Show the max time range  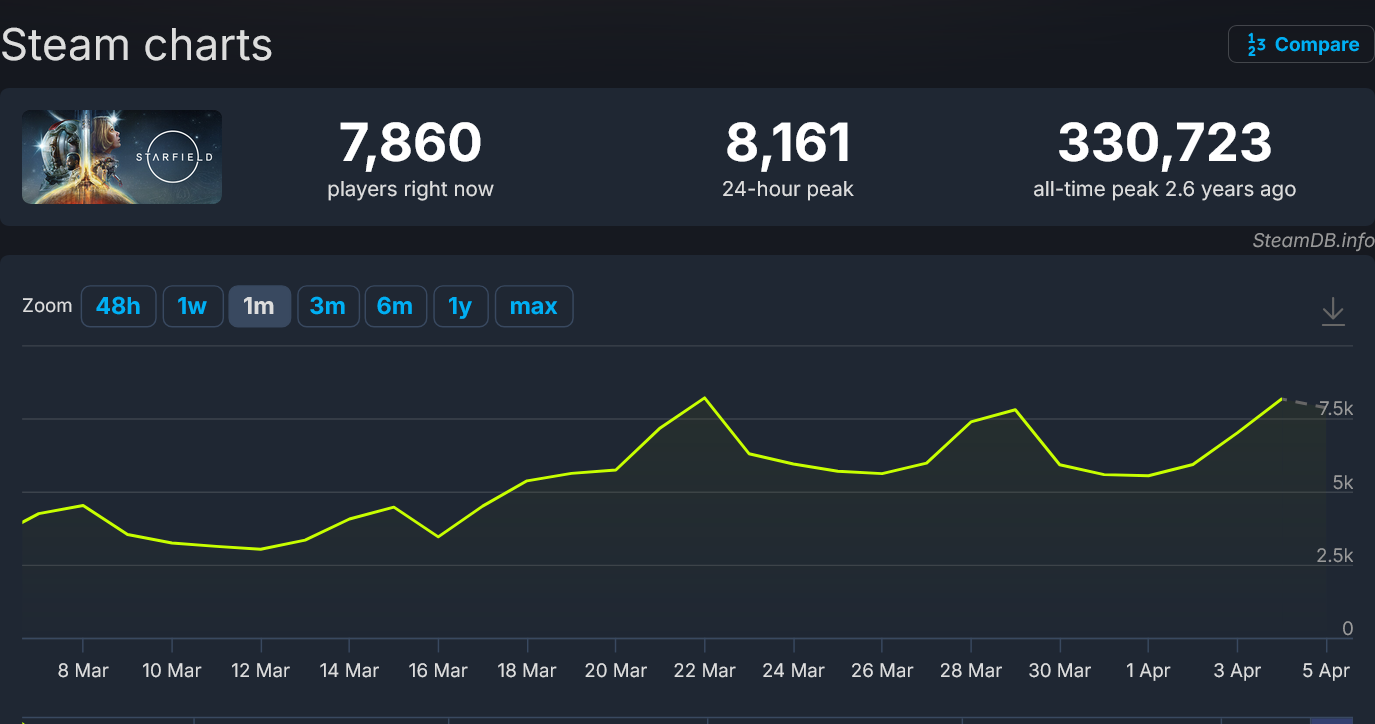(x=533, y=306)
